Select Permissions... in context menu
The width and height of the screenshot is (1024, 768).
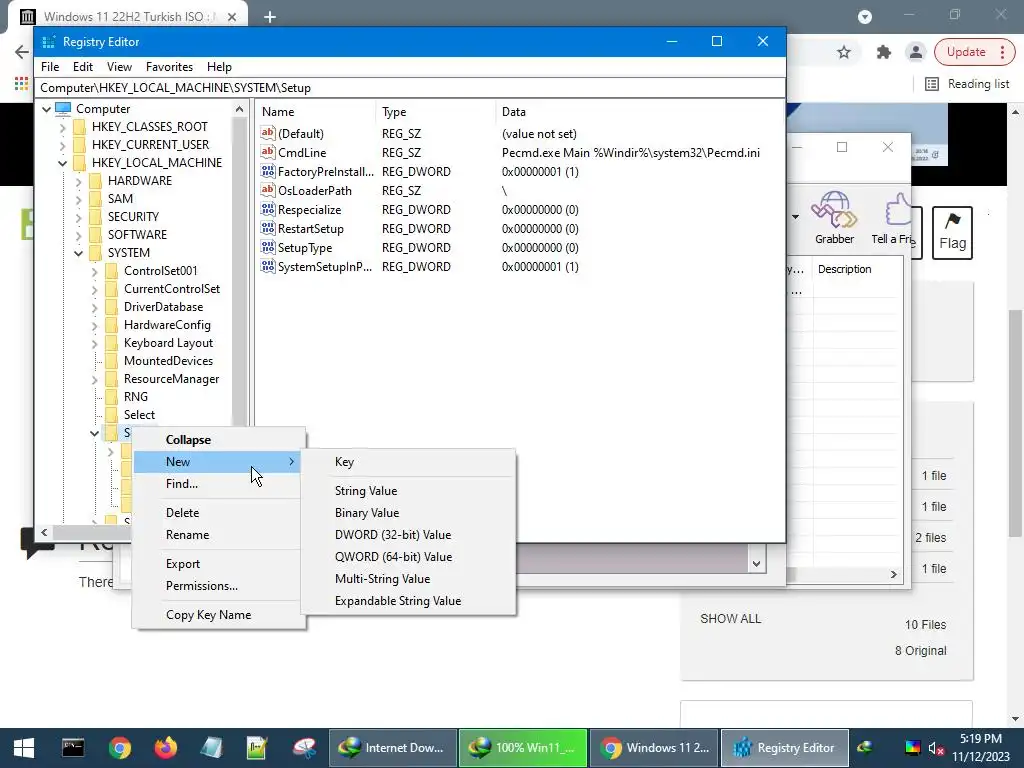[x=219, y=586]
